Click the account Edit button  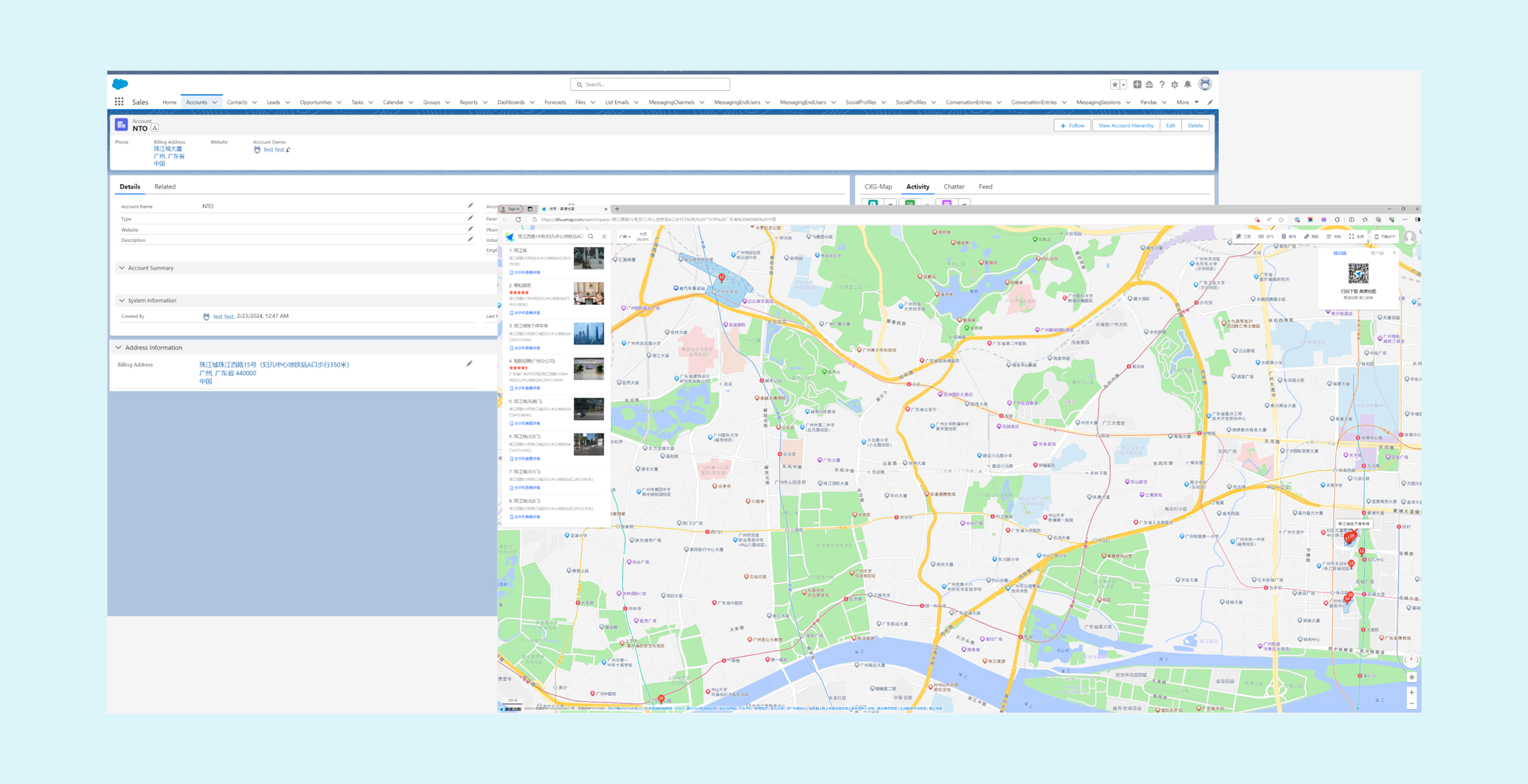point(1170,126)
